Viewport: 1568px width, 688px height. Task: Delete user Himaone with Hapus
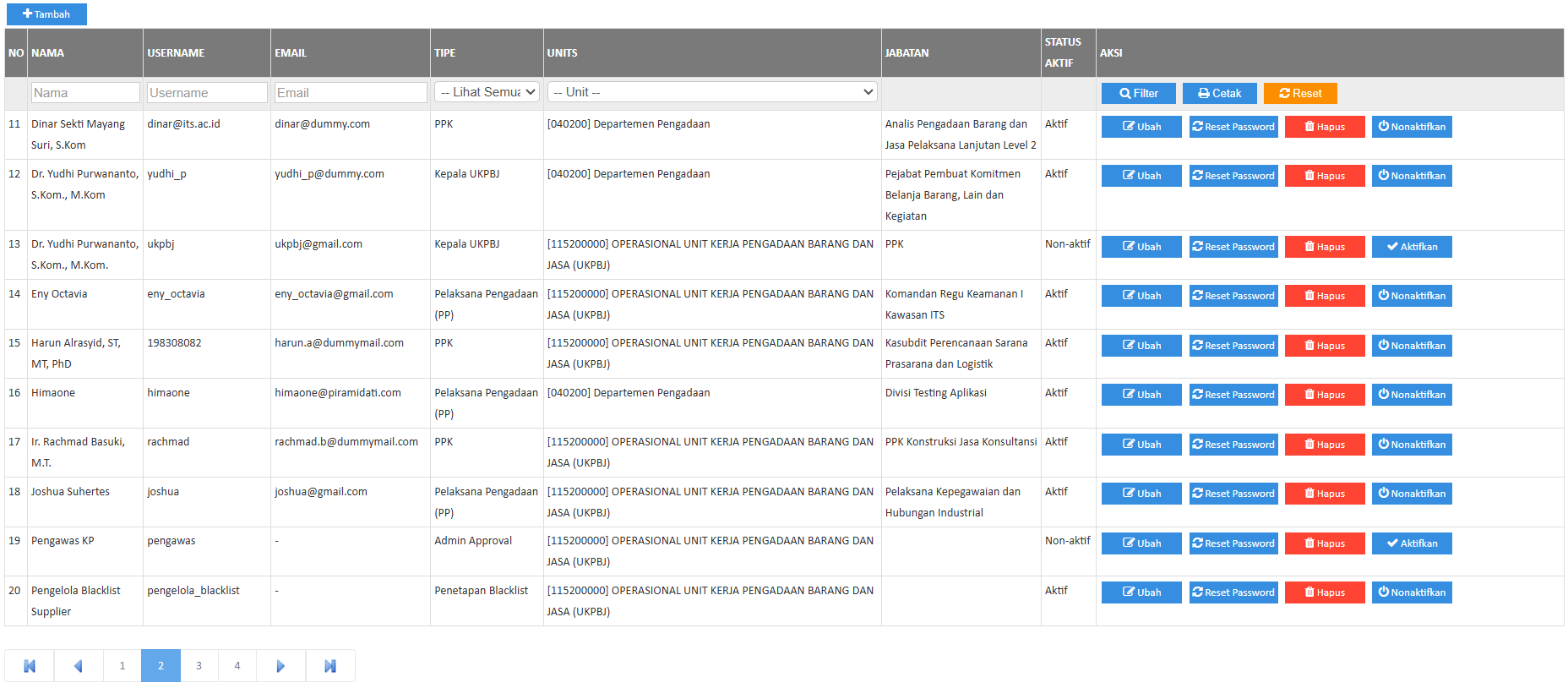point(1324,395)
